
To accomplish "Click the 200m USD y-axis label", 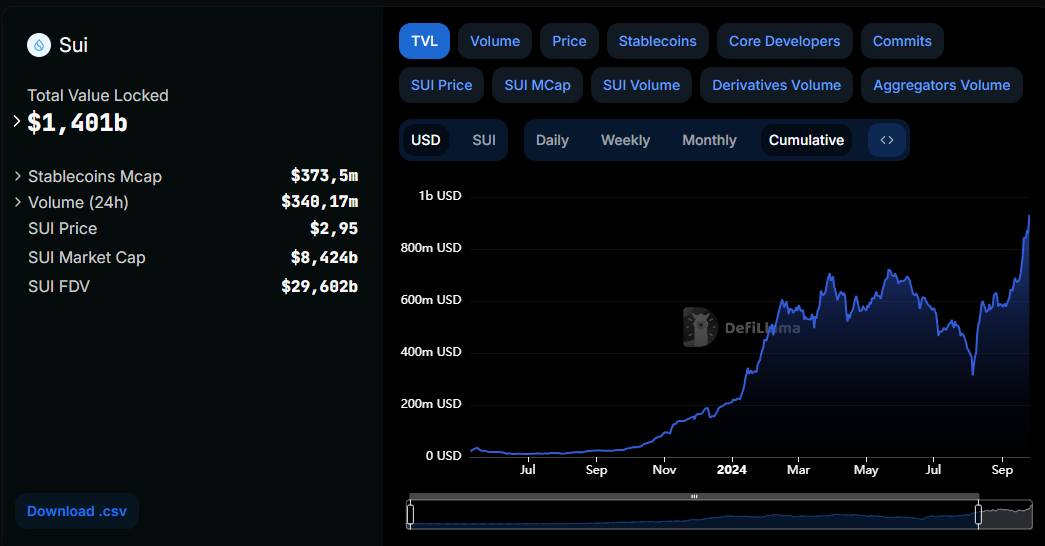I will click(x=431, y=404).
